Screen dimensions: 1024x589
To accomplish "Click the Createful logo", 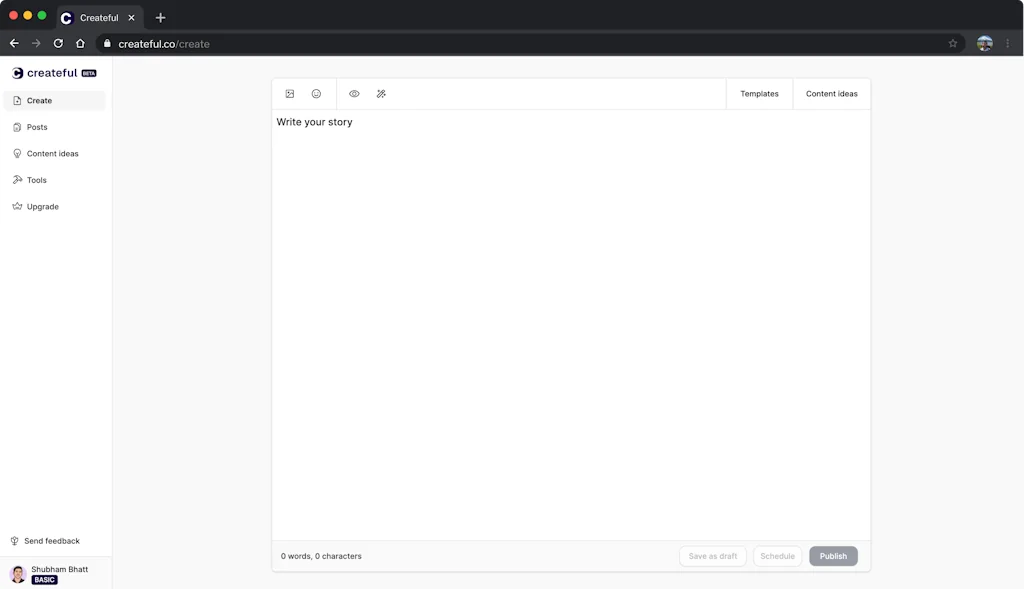I will (50, 72).
